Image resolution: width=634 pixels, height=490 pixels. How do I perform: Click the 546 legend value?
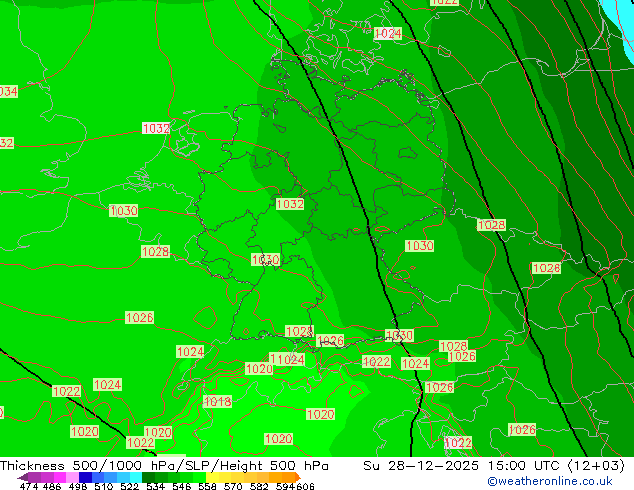[181, 486]
